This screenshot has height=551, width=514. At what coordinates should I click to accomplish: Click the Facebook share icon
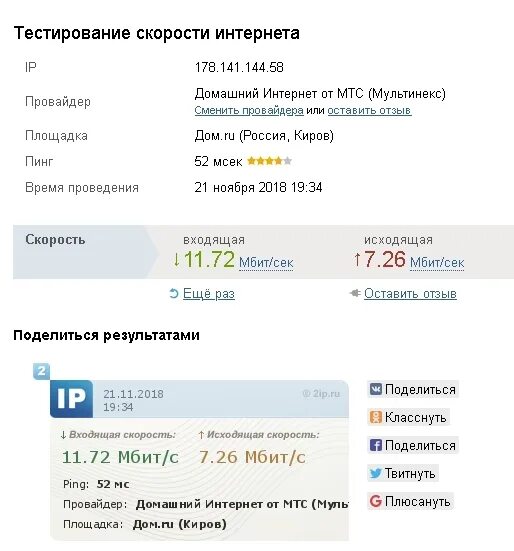(376, 445)
